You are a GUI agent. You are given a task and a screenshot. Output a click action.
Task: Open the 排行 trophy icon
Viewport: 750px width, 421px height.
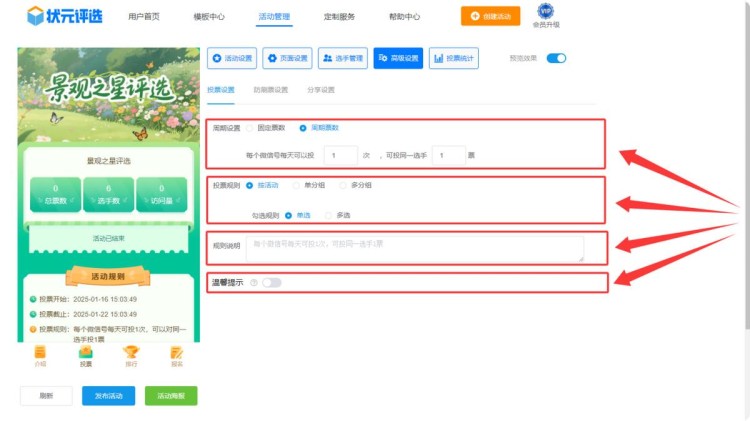click(x=131, y=354)
